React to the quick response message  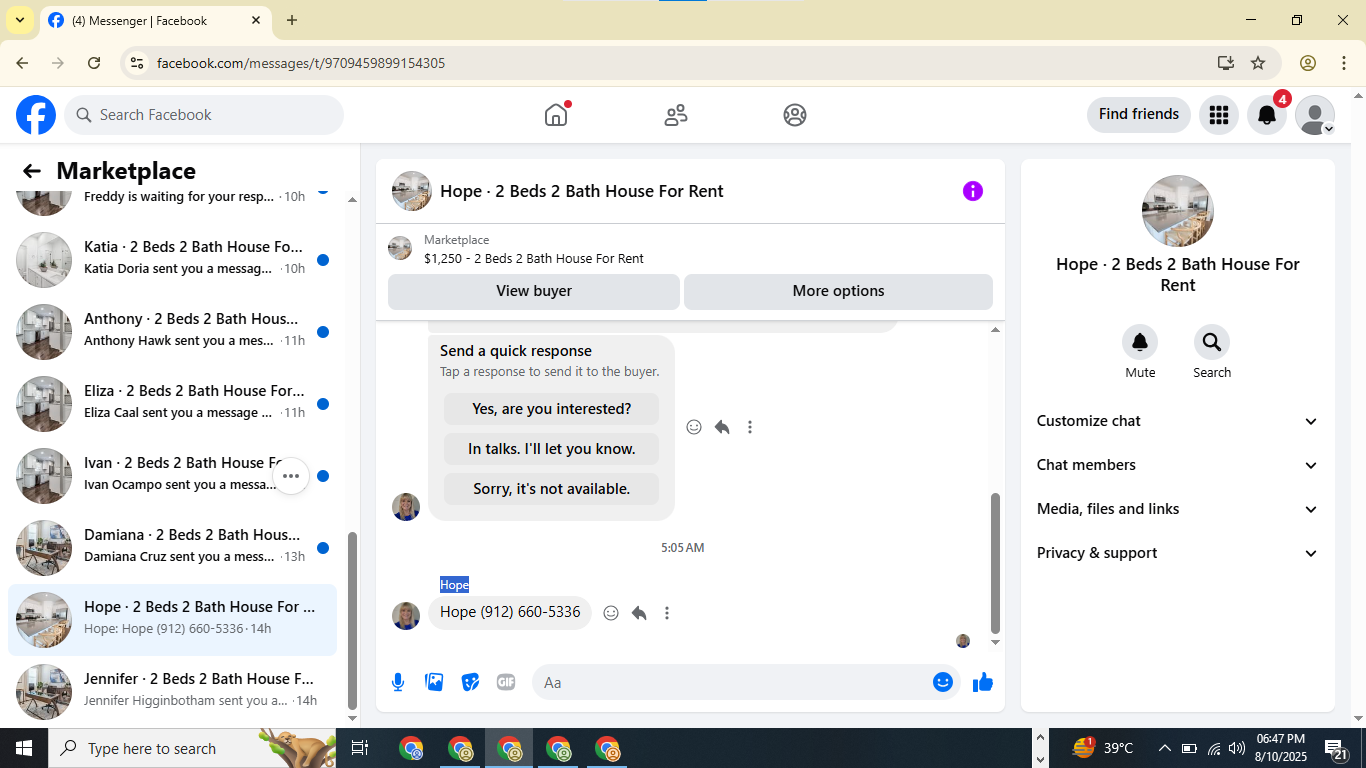694,427
